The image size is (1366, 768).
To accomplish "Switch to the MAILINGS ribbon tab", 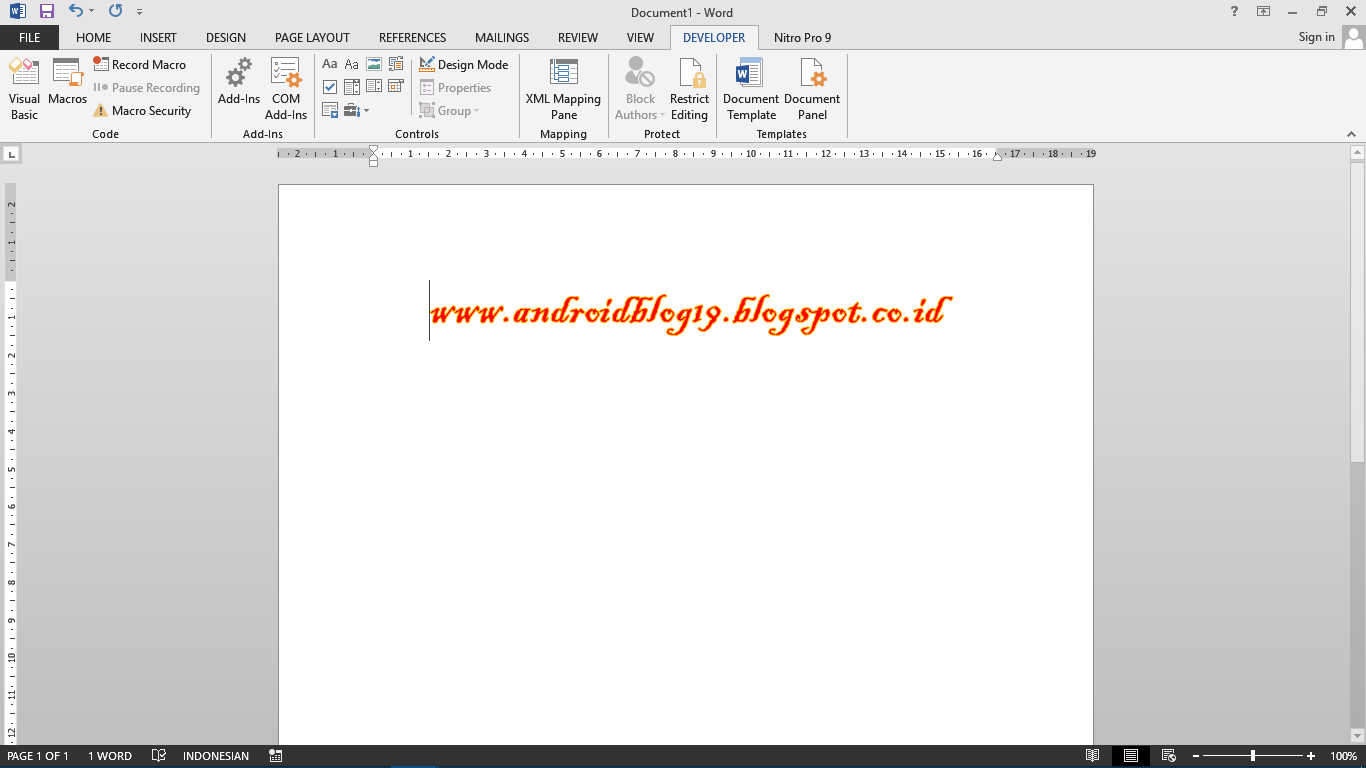I will 501,37.
